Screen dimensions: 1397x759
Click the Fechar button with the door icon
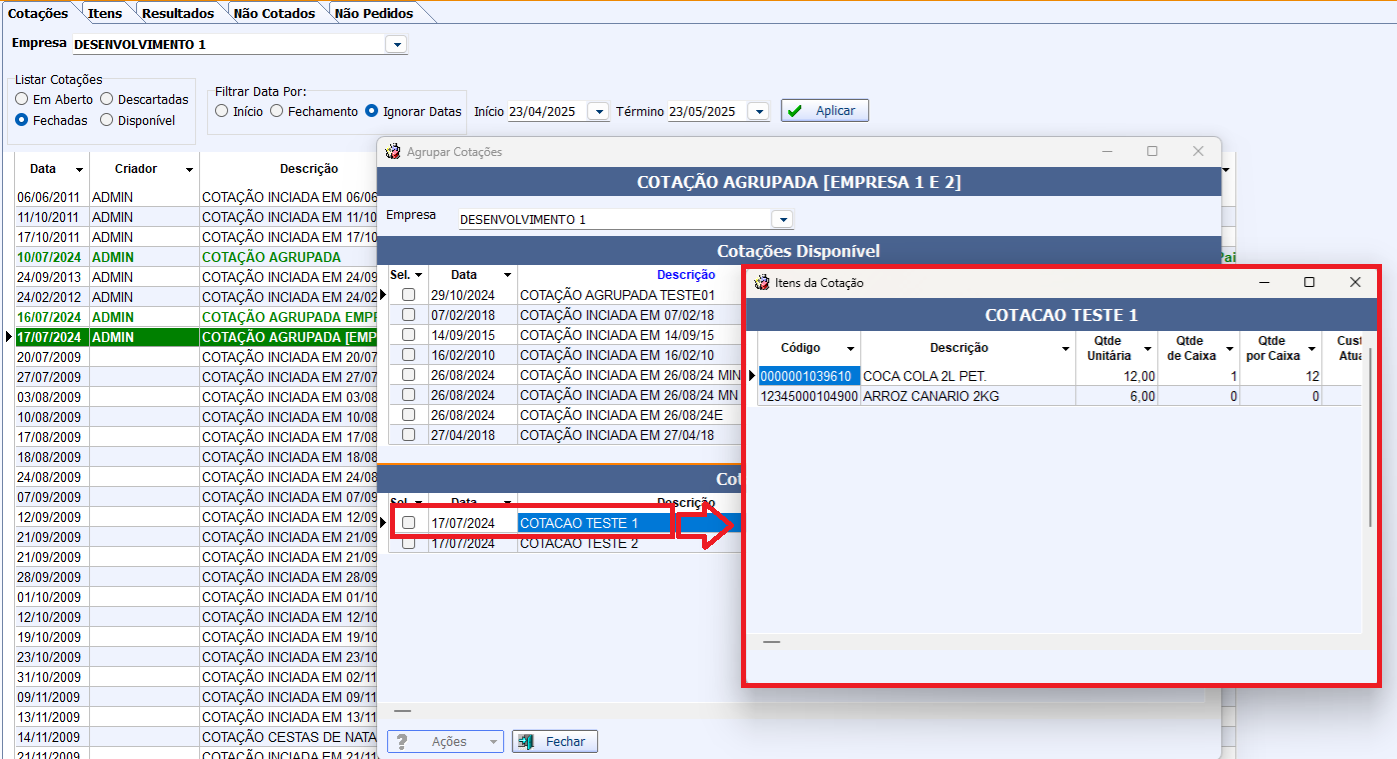[x=555, y=742]
